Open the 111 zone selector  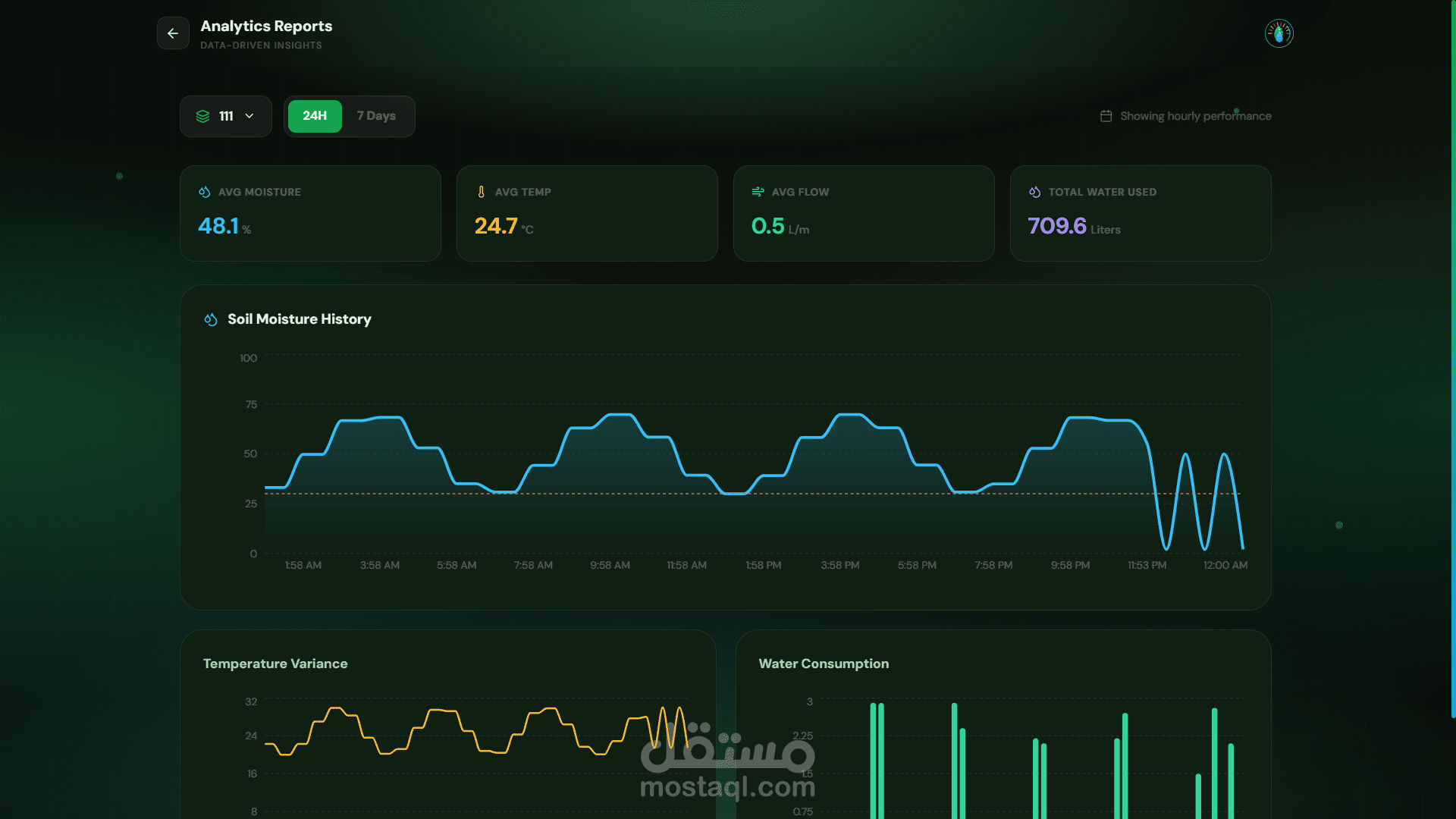point(226,116)
